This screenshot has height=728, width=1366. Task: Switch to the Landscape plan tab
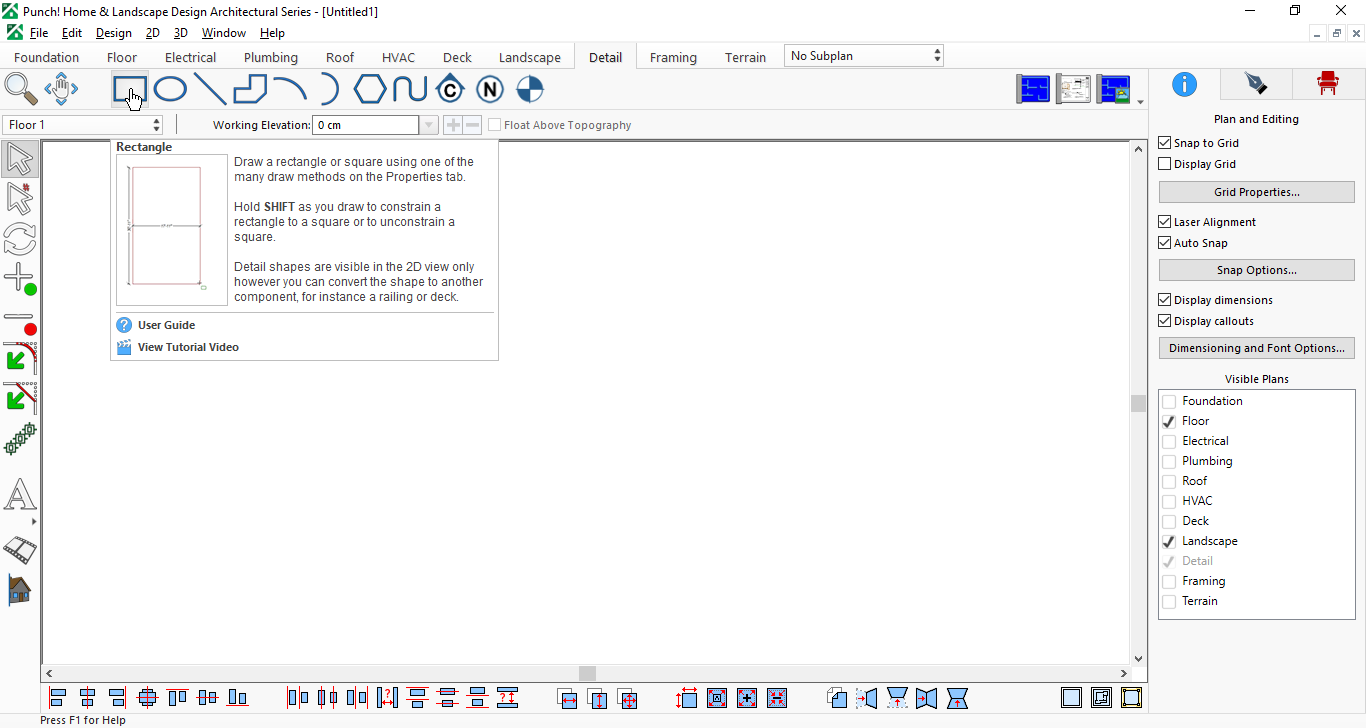(530, 57)
